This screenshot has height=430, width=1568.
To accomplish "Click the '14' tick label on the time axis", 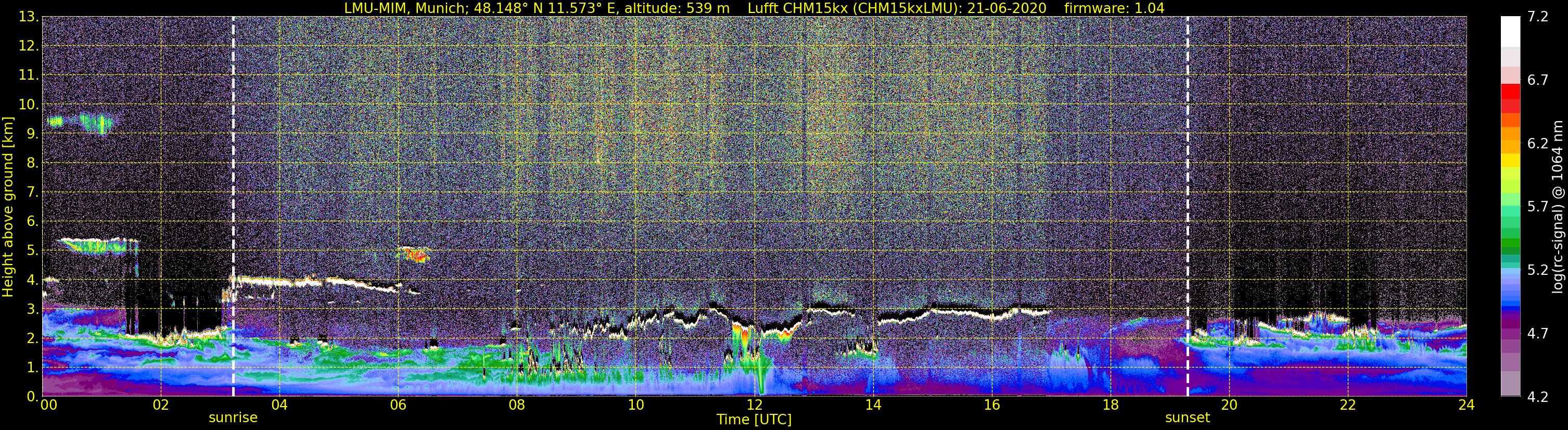I will click(873, 405).
